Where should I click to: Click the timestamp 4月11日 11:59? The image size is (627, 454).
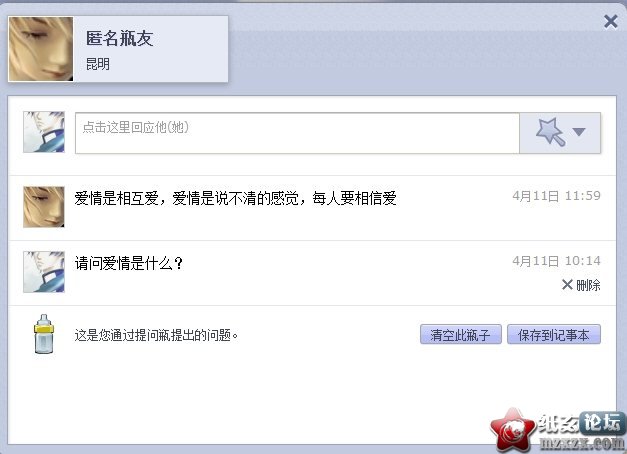[x=557, y=196]
